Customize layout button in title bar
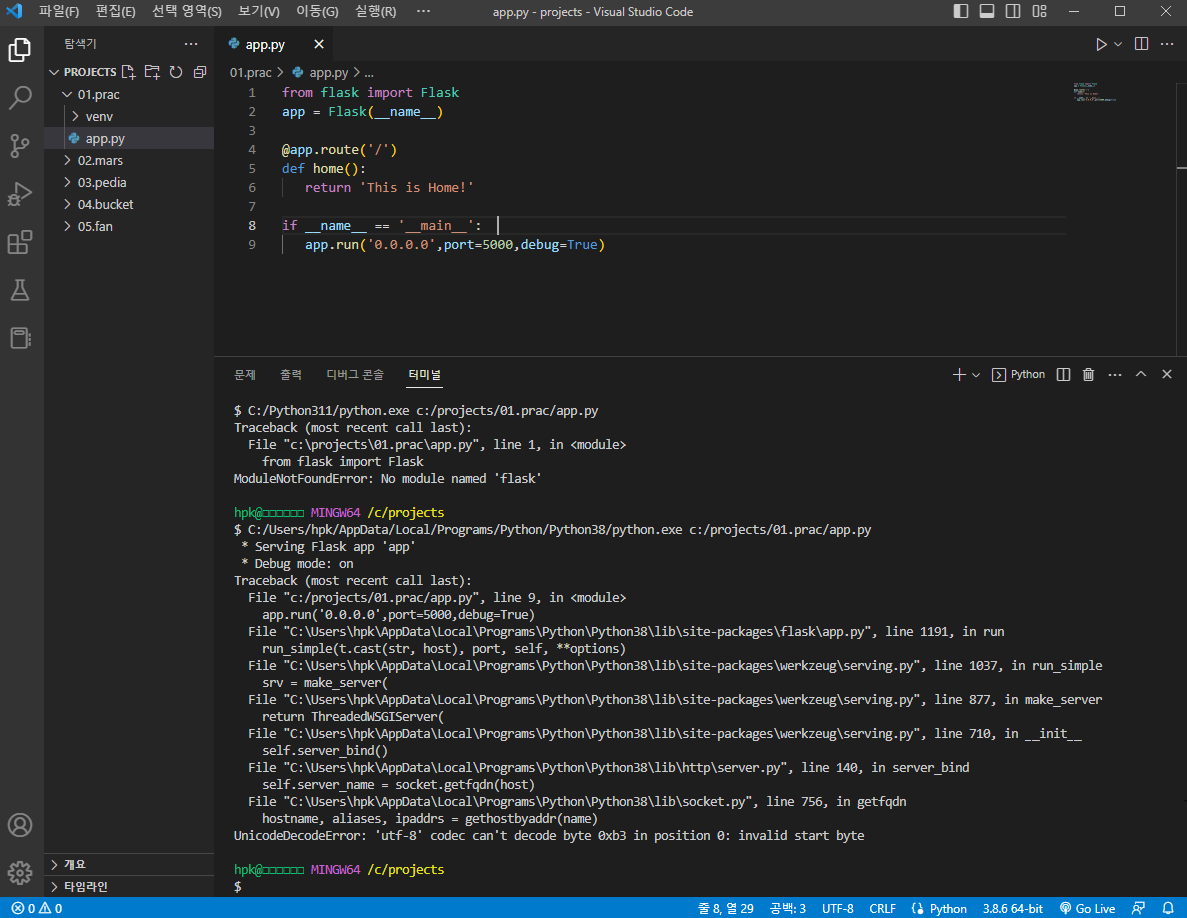1187x918 pixels. pyautogui.click(x=1039, y=11)
